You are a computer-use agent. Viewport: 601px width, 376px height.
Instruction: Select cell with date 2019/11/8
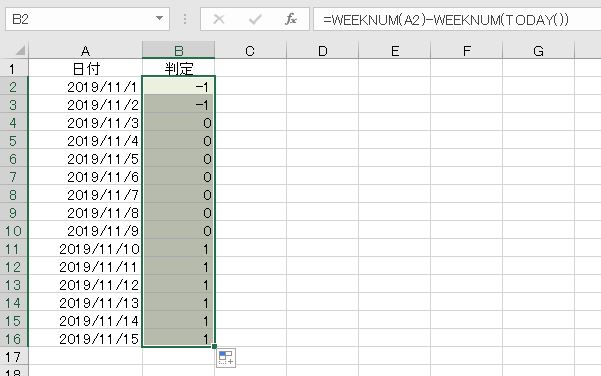click(x=85, y=212)
